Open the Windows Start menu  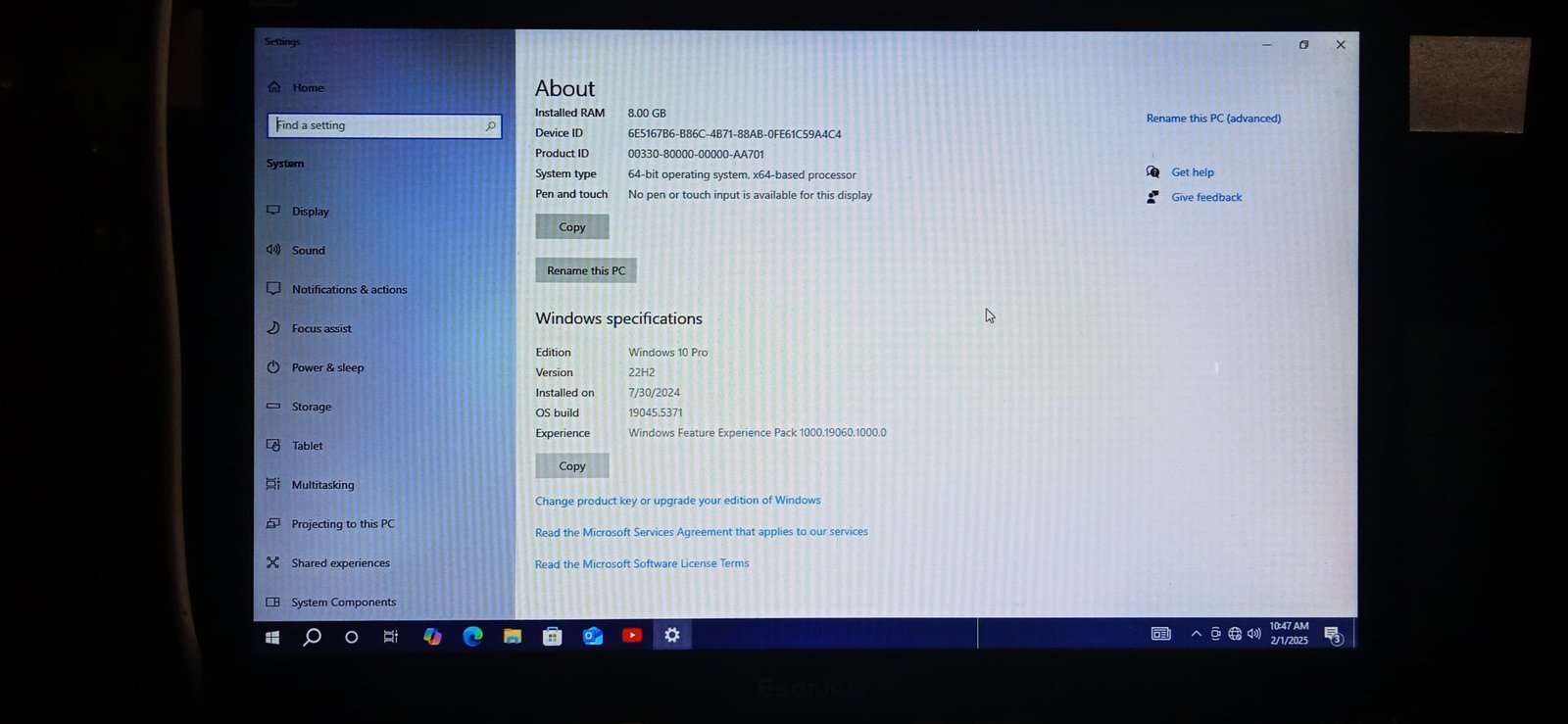click(272, 637)
